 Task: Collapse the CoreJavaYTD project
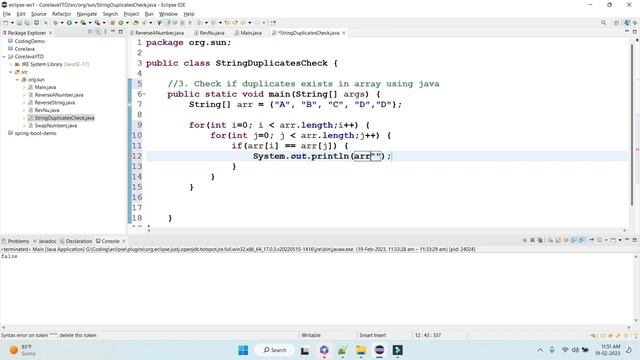(x=4, y=57)
